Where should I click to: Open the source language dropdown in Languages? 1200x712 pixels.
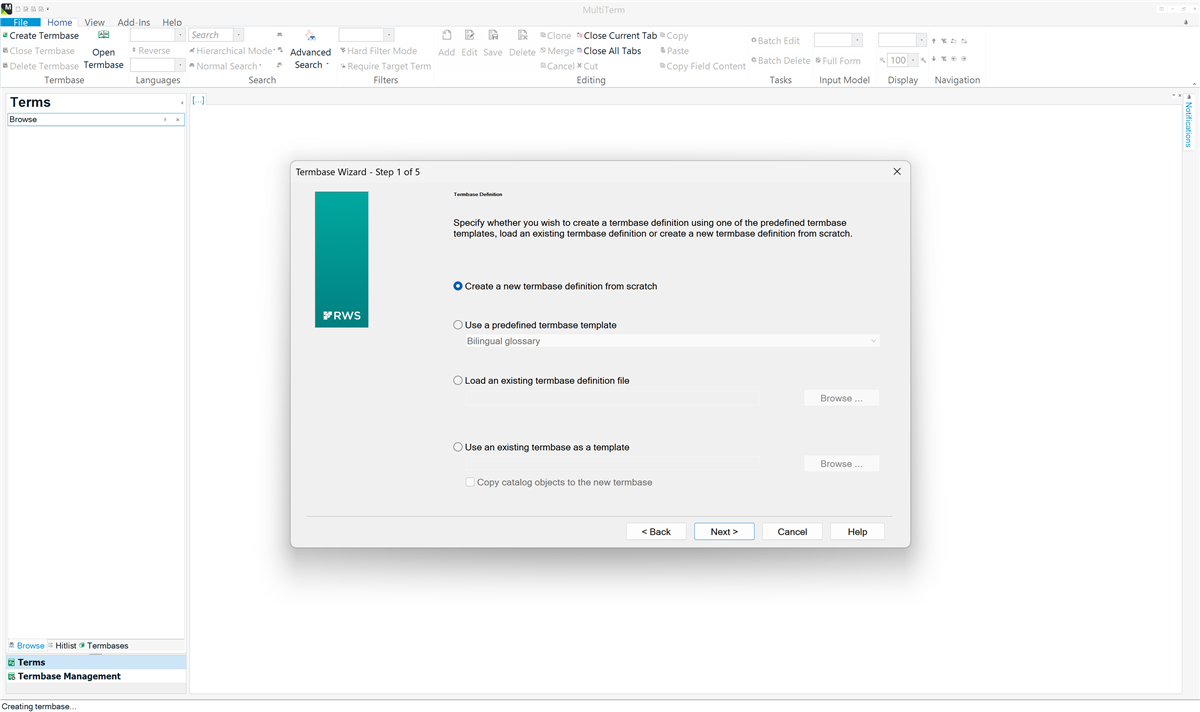click(x=180, y=35)
